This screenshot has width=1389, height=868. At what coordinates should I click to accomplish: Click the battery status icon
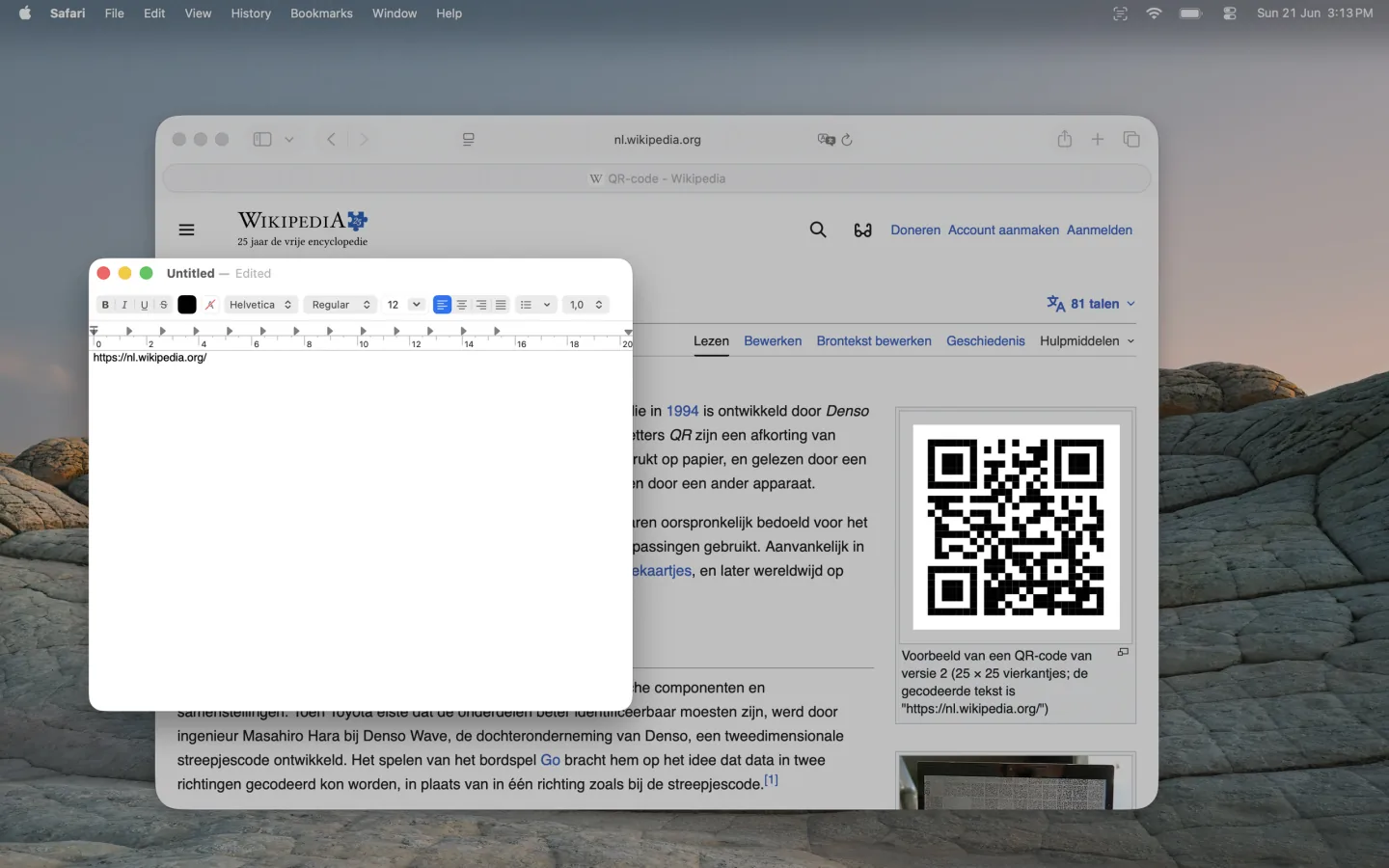[1191, 14]
